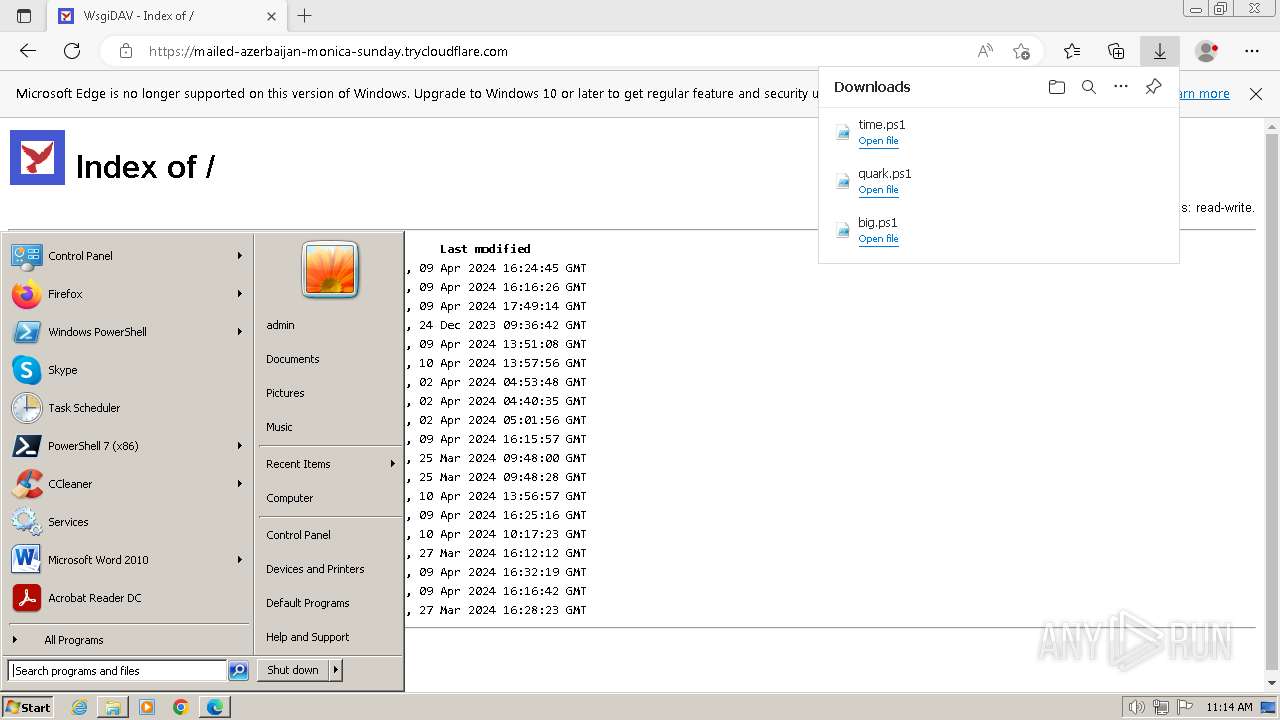The width and height of the screenshot is (1280, 720).
Task: Open Shut down options arrow
Action: click(336, 670)
